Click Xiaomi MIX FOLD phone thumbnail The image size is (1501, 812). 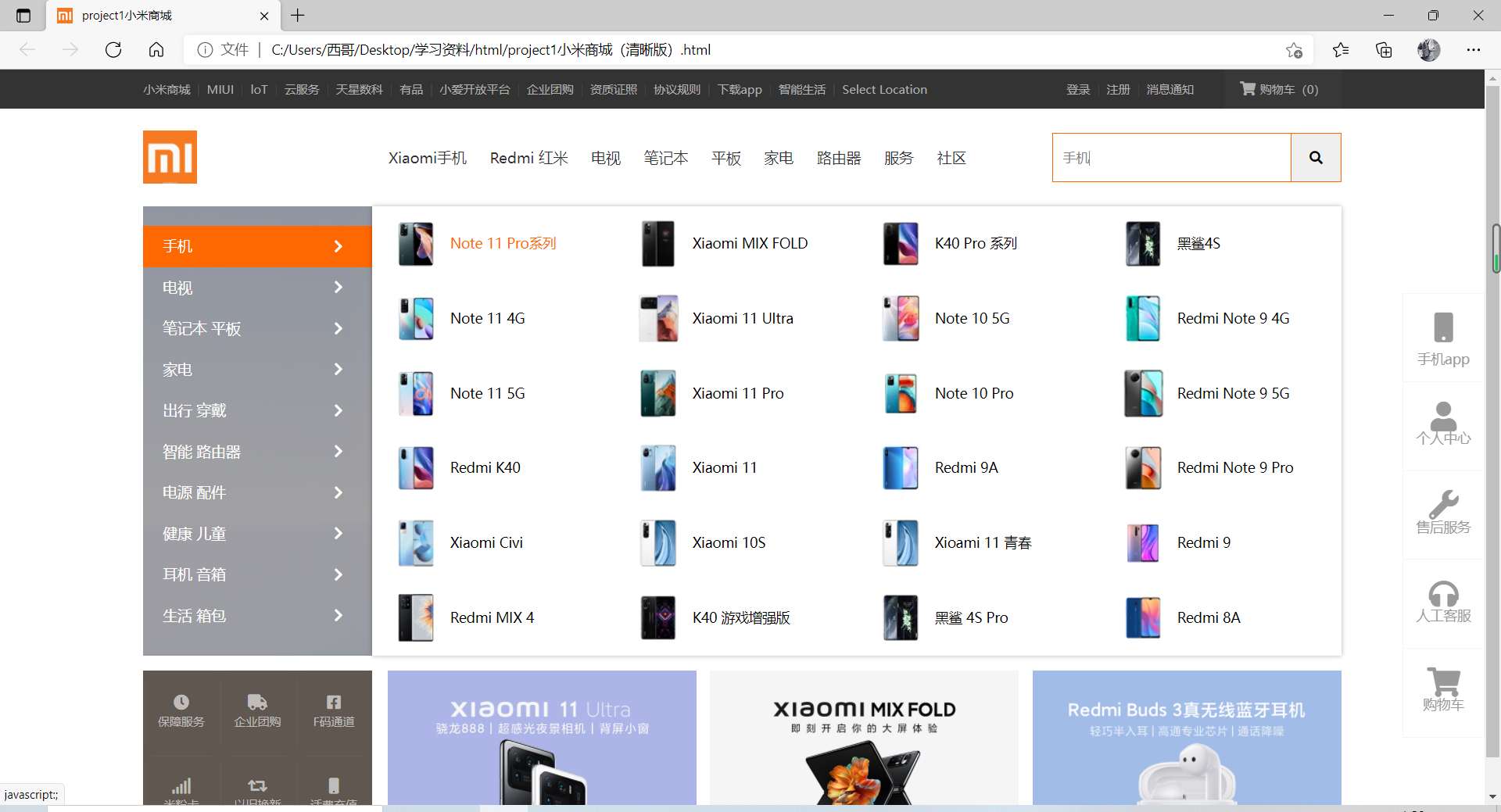pos(658,244)
